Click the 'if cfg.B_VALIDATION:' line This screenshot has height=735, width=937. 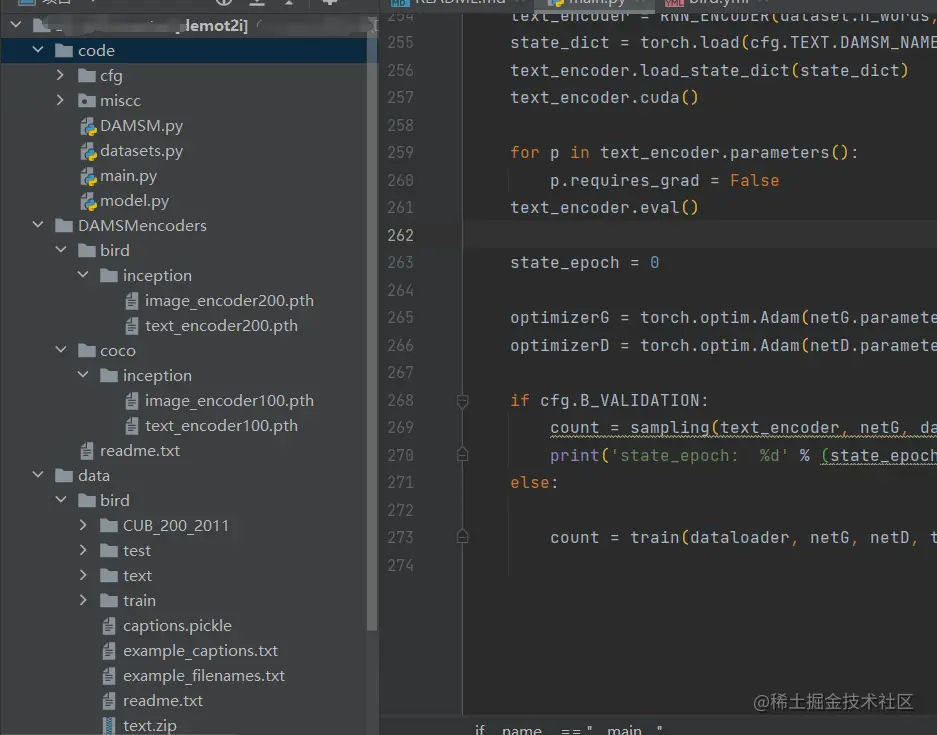pos(610,400)
